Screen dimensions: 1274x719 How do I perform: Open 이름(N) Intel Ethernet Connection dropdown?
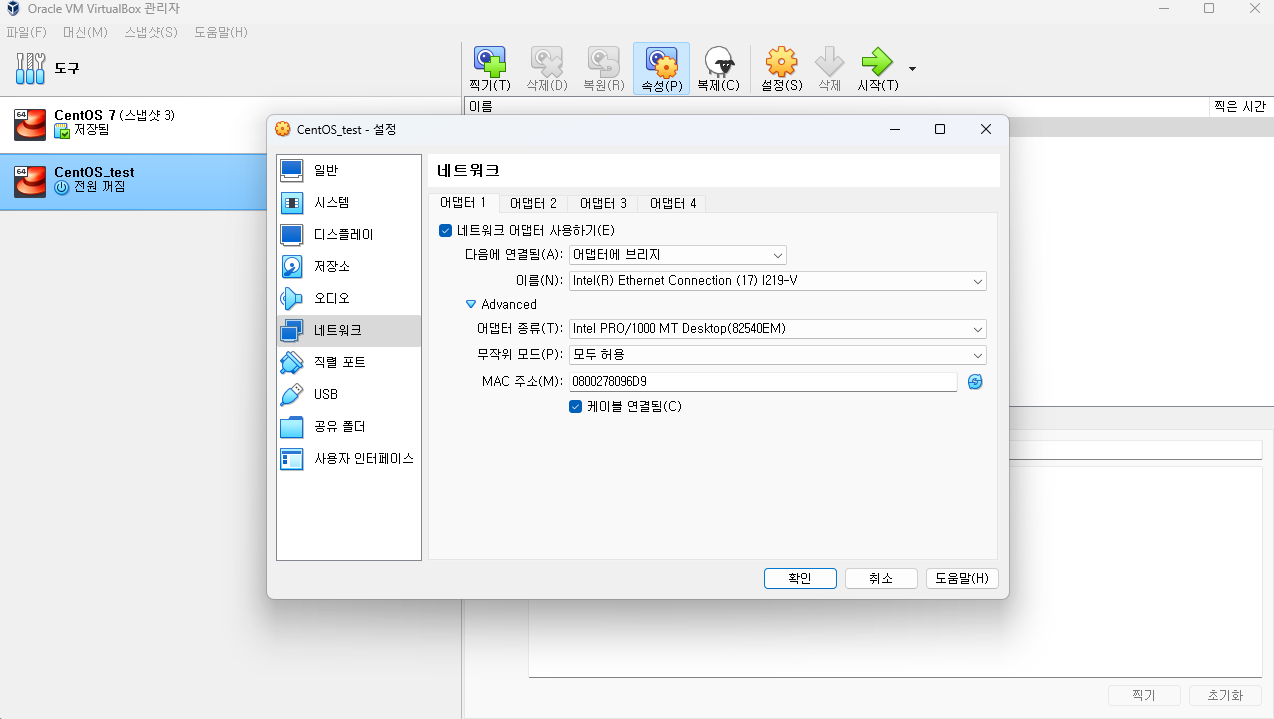click(x=777, y=281)
